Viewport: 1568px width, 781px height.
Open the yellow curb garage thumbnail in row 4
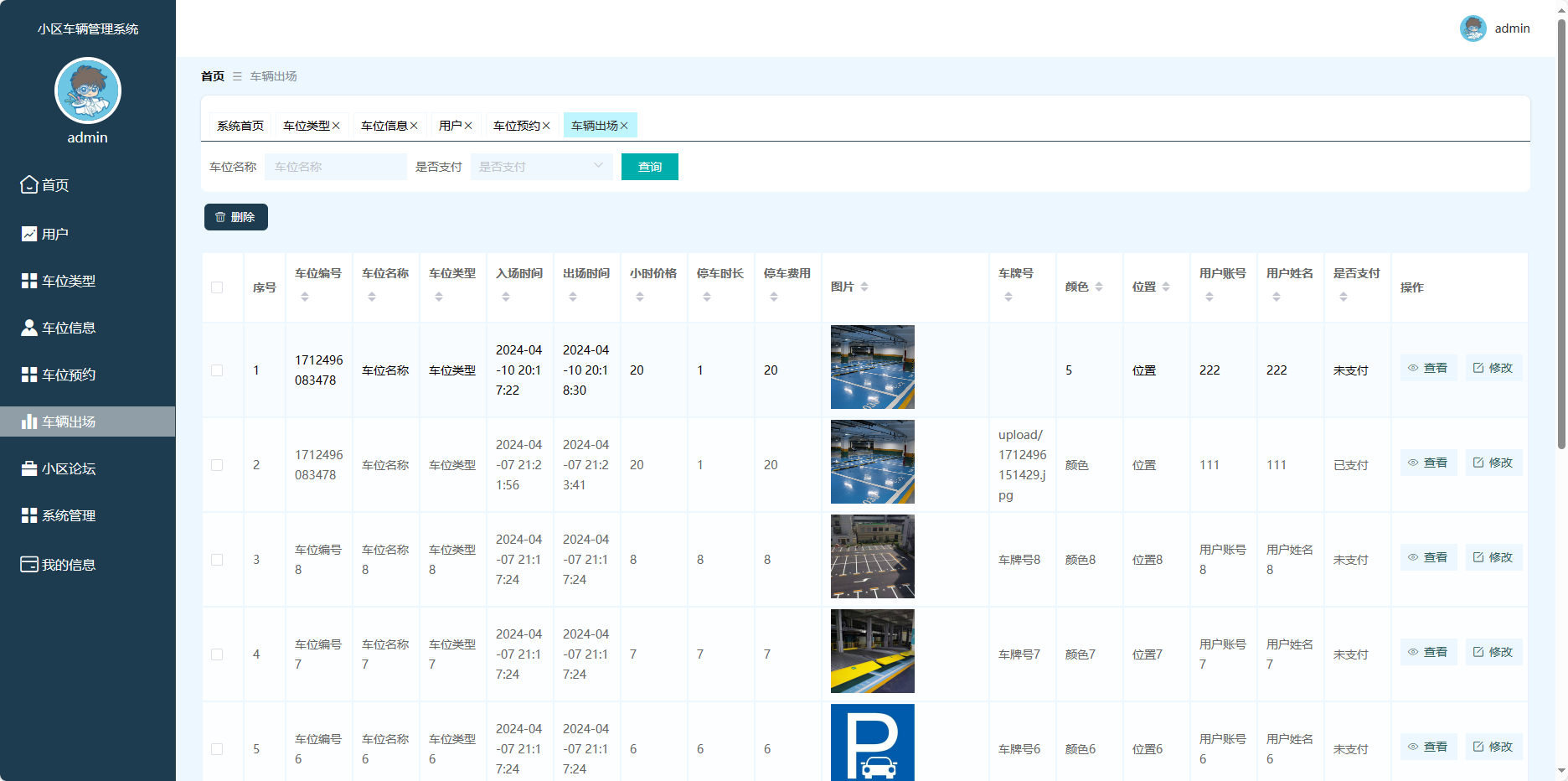pos(873,651)
